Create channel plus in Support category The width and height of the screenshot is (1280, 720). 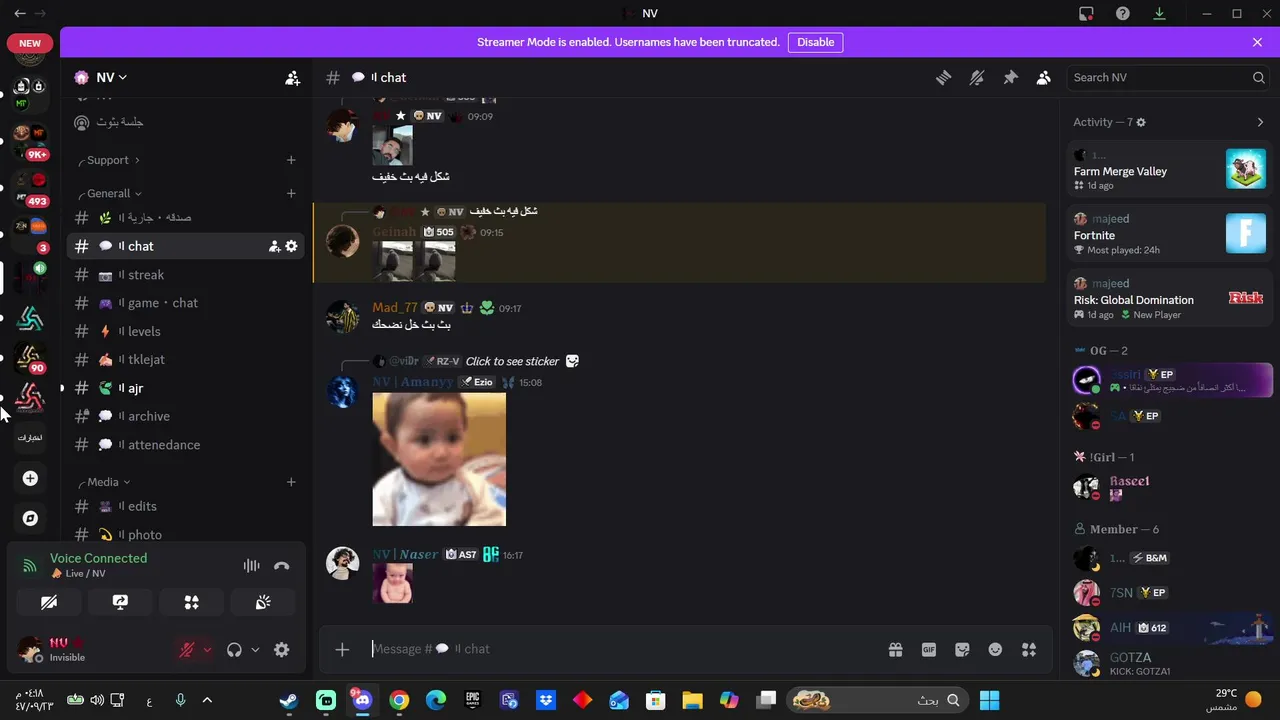[x=291, y=160]
